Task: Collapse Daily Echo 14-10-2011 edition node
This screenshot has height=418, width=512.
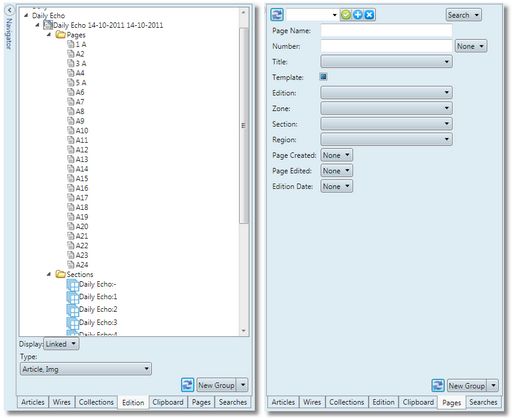Action: tap(38, 25)
